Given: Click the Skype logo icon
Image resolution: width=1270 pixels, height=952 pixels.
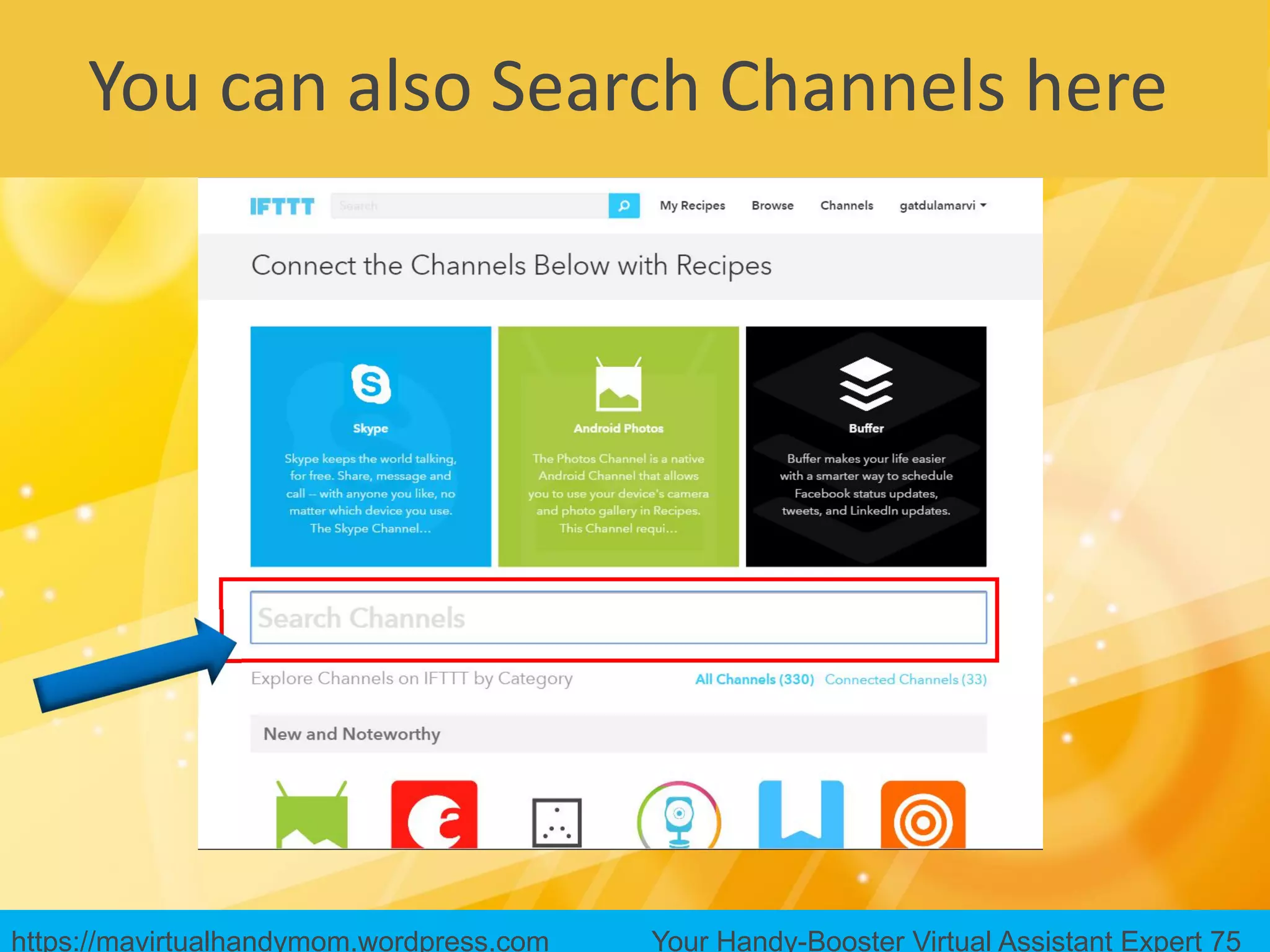Looking at the screenshot, I should coord(371,384).
